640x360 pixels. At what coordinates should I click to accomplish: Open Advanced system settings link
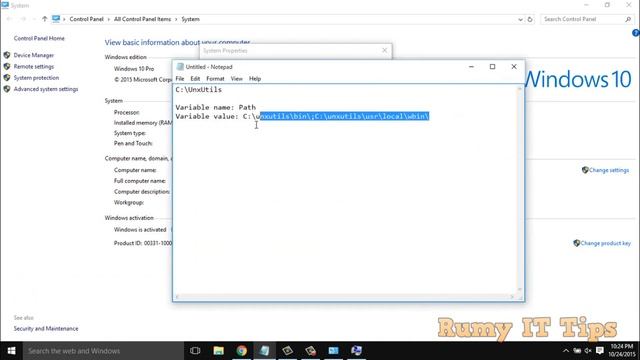coord(46,89)
